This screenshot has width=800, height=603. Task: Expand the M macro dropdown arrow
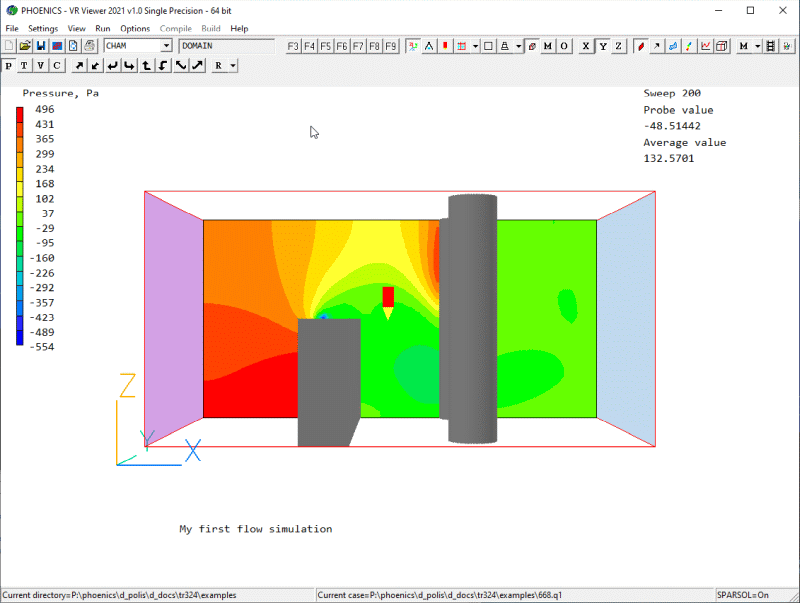click(758, 46)
